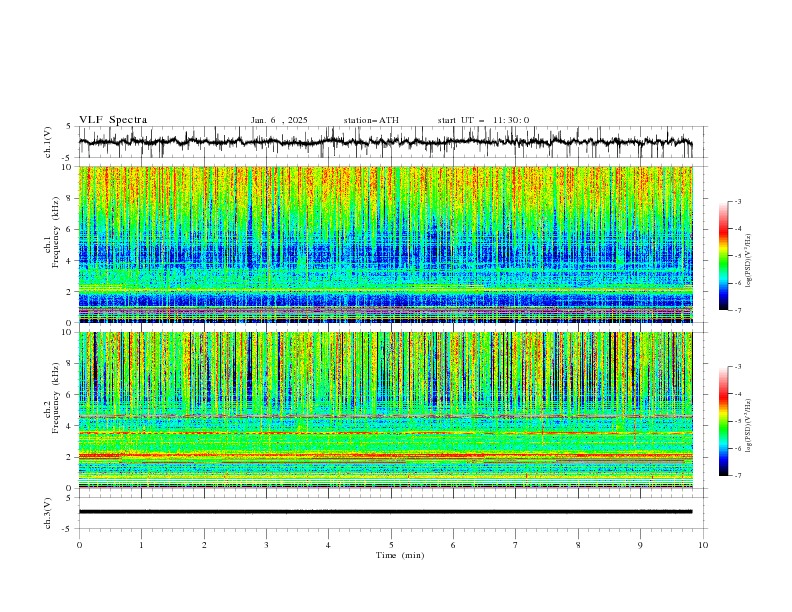The image size is (792, 612).
Task: Click the upper PSD color scale bar
Action: click(x=723, y=255)
